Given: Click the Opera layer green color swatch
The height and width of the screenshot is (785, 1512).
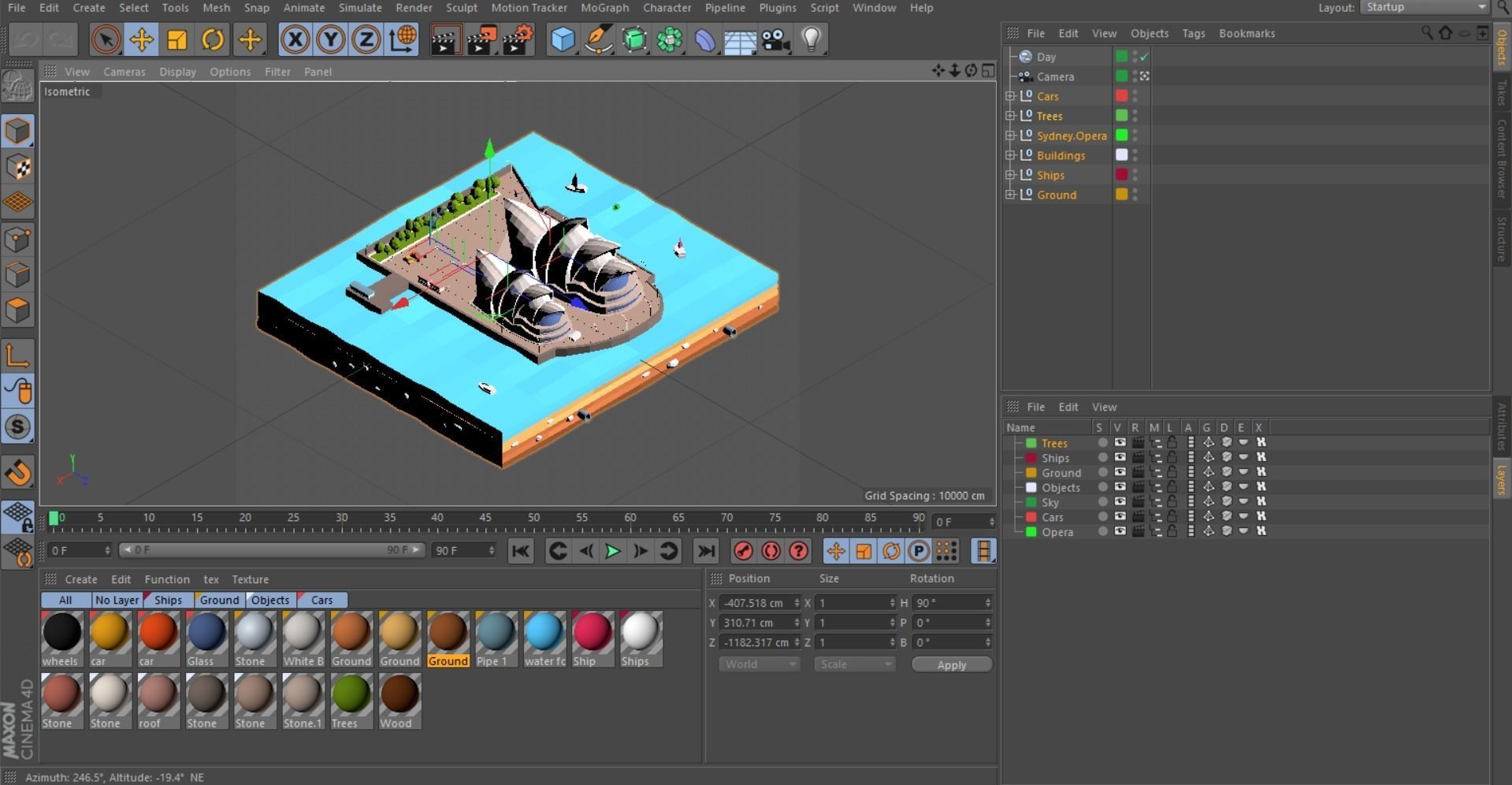Looking at the screenshot, I should click(1031, 532).
